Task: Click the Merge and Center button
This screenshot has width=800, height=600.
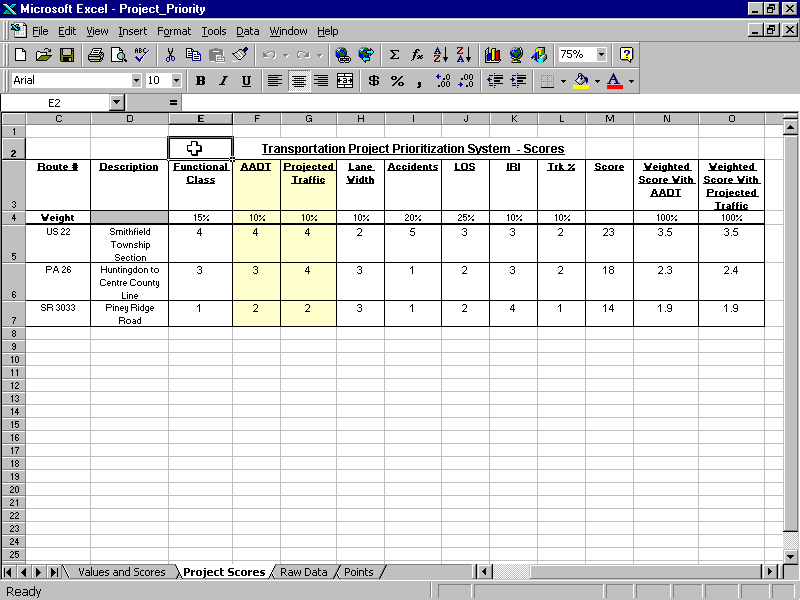Action: pos(345,81)
